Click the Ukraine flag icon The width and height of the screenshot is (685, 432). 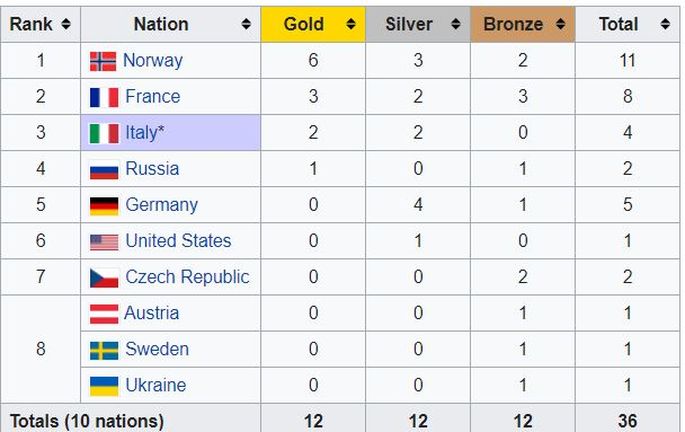tap(104, 386)
